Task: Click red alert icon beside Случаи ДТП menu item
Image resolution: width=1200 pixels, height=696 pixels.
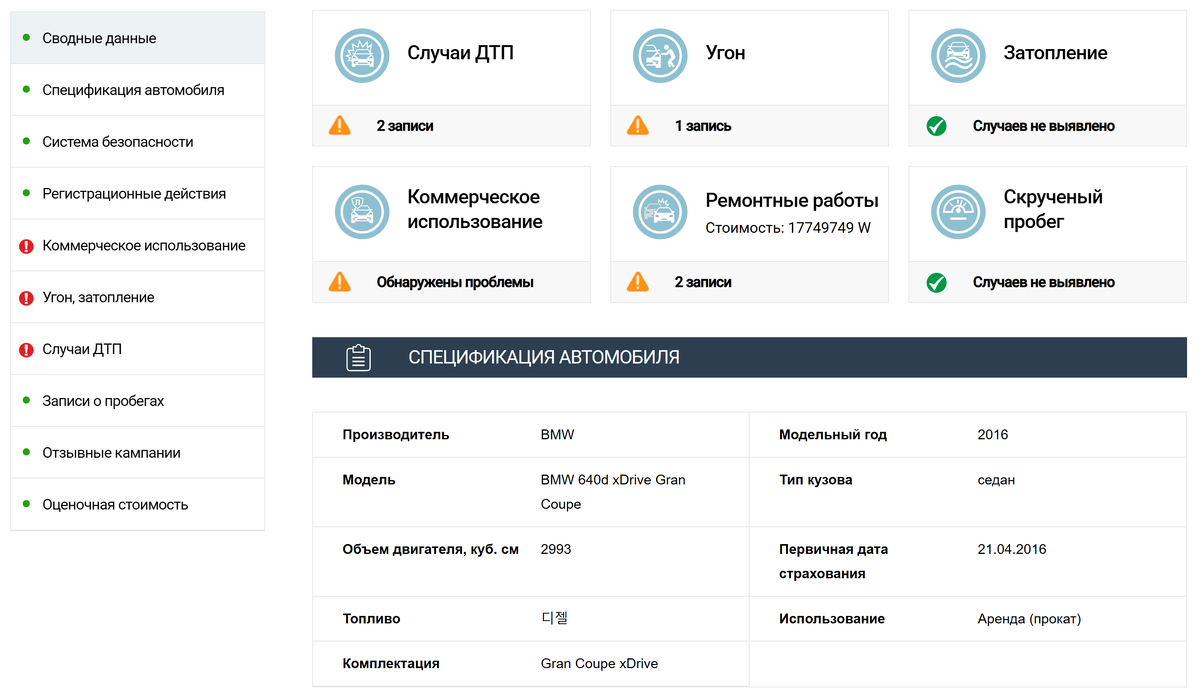Action: tap(27, 350)
